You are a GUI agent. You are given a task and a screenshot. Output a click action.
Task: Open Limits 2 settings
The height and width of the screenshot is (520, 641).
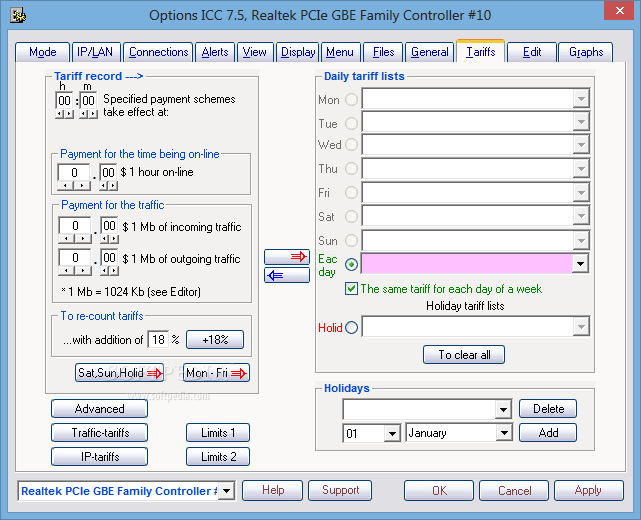tap(218, 457)
